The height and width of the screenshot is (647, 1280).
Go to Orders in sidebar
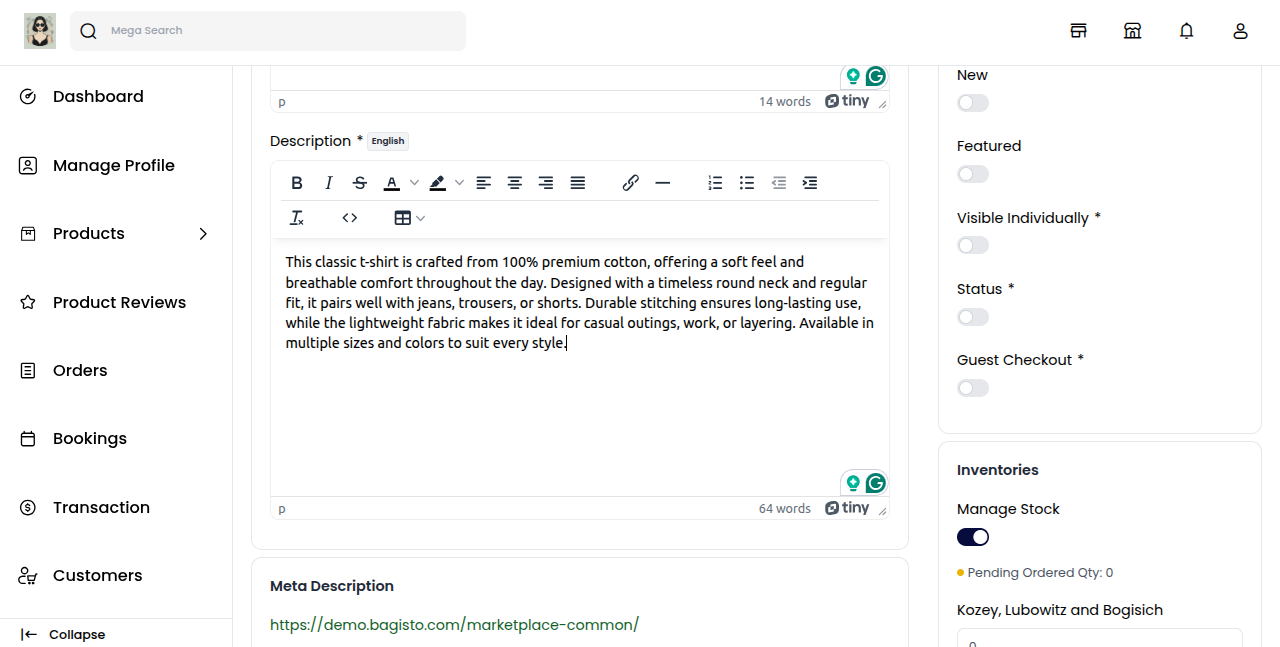(80, 371)
